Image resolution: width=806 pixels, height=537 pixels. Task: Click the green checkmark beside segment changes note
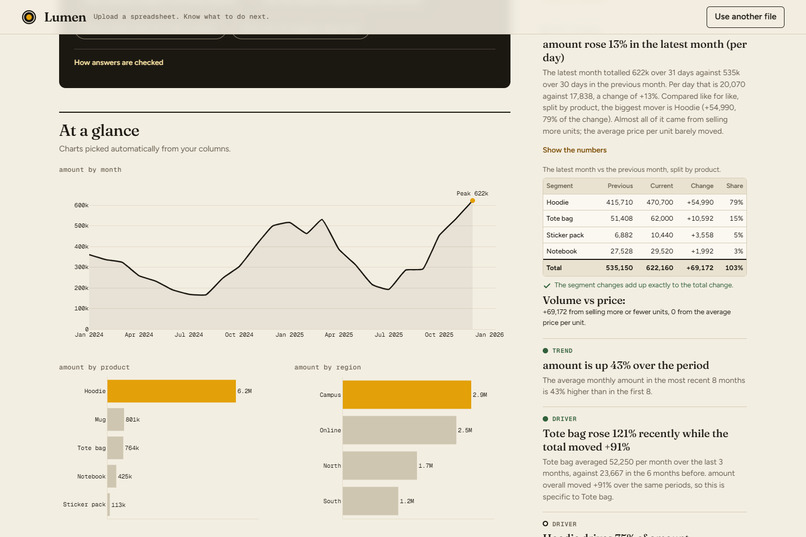[546, 286]
